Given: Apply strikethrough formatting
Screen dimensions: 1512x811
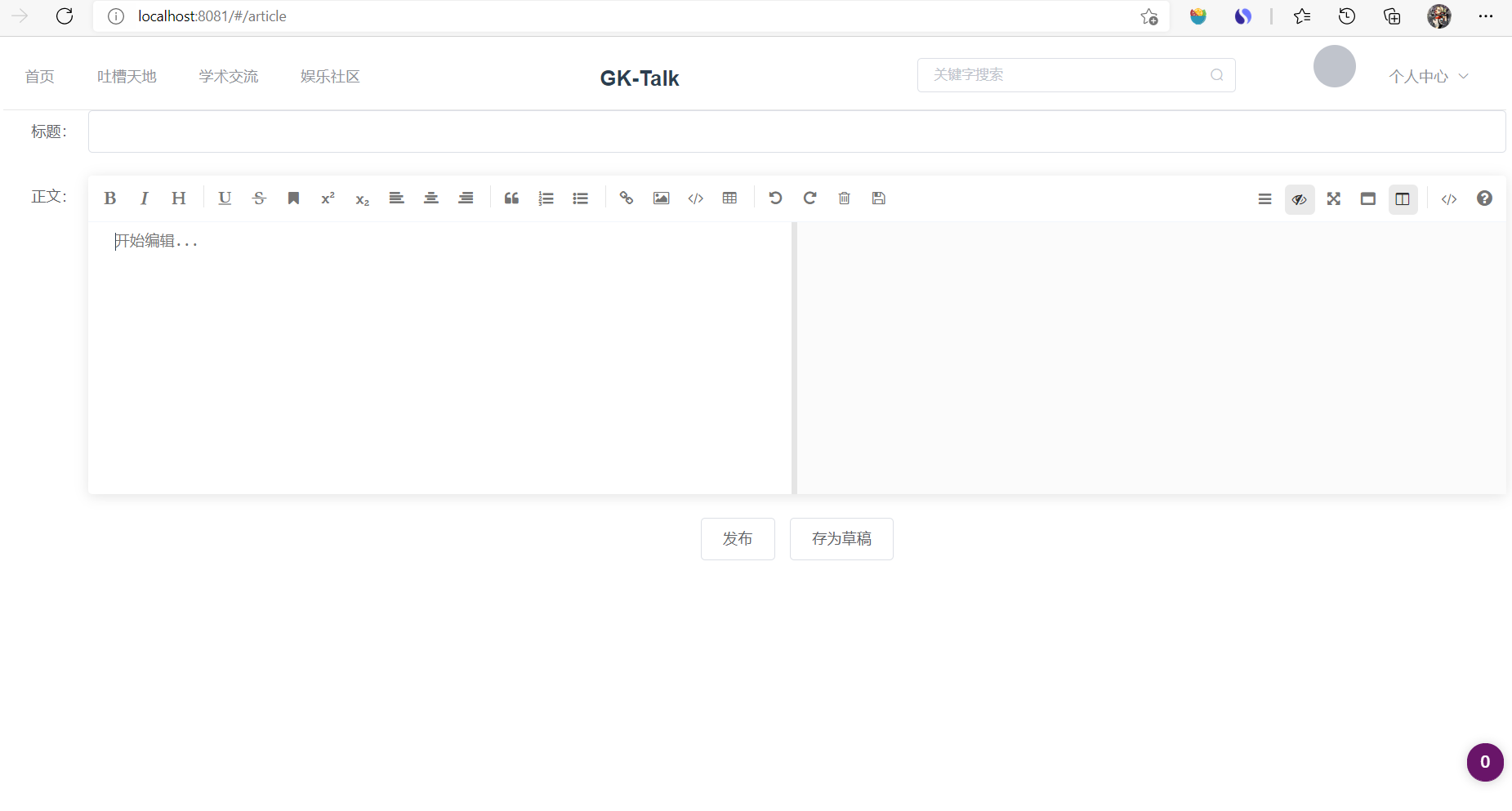Looking at the screenshot, I should 259,198.
